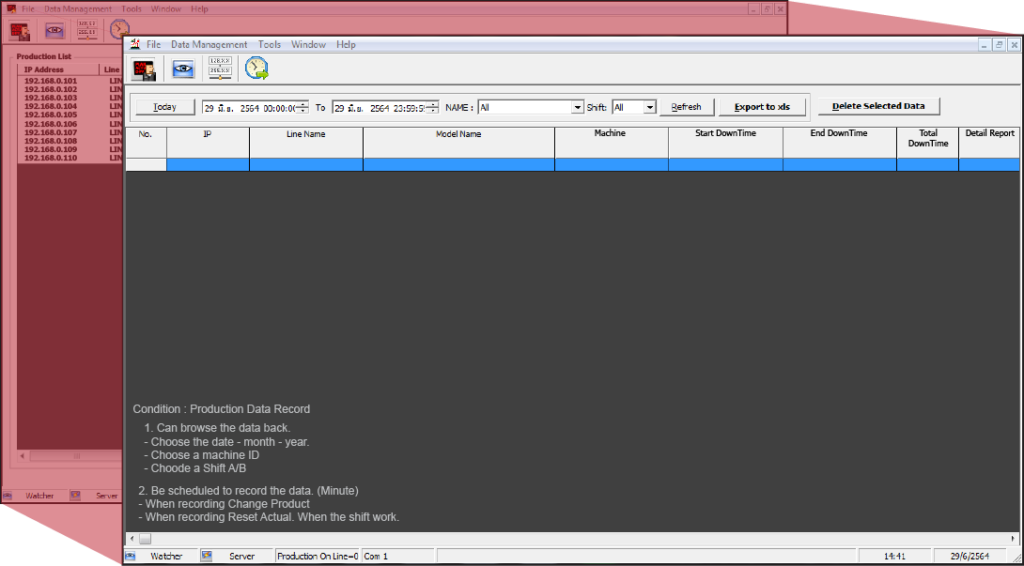Click the horizontal scrollbar's right arrow
The height and width of the screenshot is (566, 1024).
(x=1013, y=539)
